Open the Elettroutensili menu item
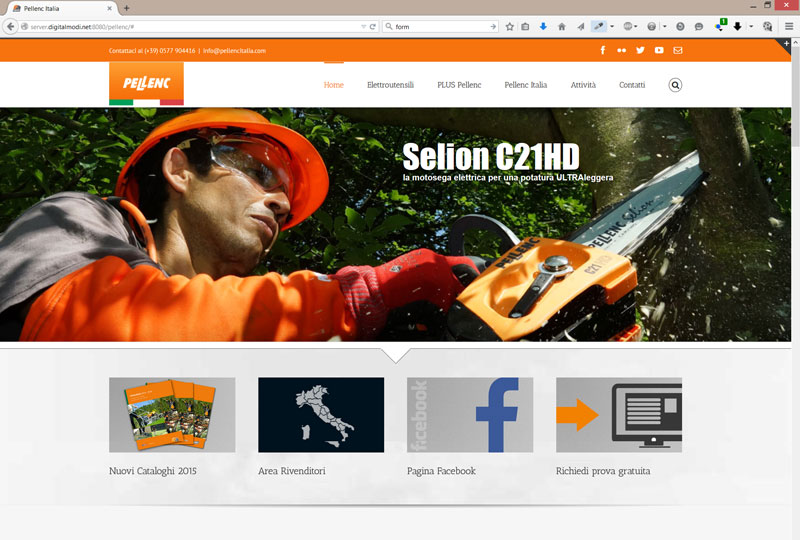The height and width of the screenshot is (540, 800). click(x=390, y=85)
